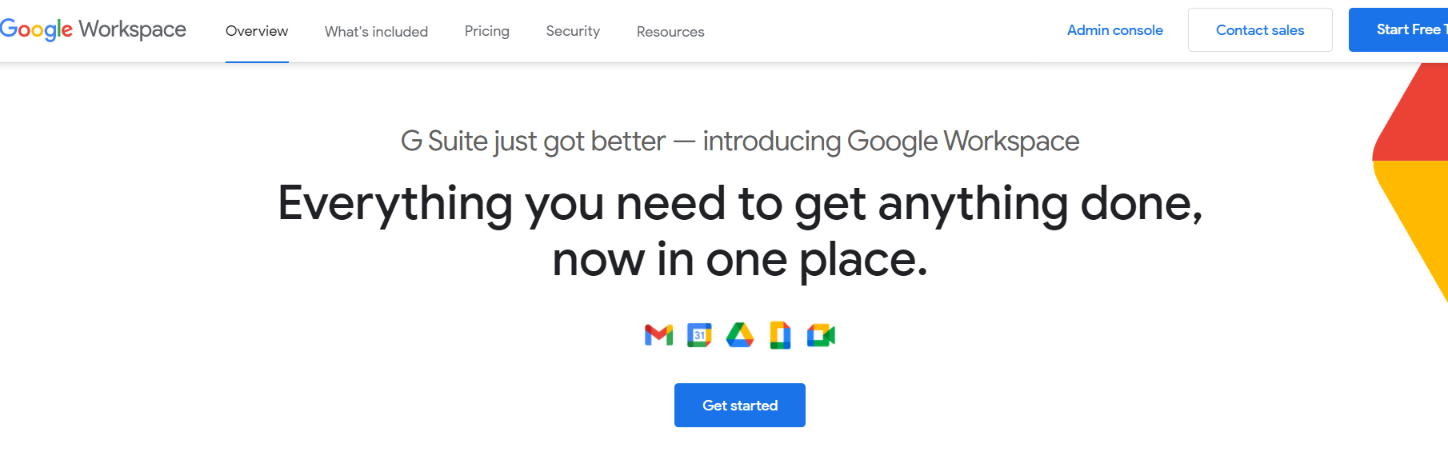Click the G Suite just got better subheading
The height and width of the screenshot is (460, 1448).
[740, 141]
